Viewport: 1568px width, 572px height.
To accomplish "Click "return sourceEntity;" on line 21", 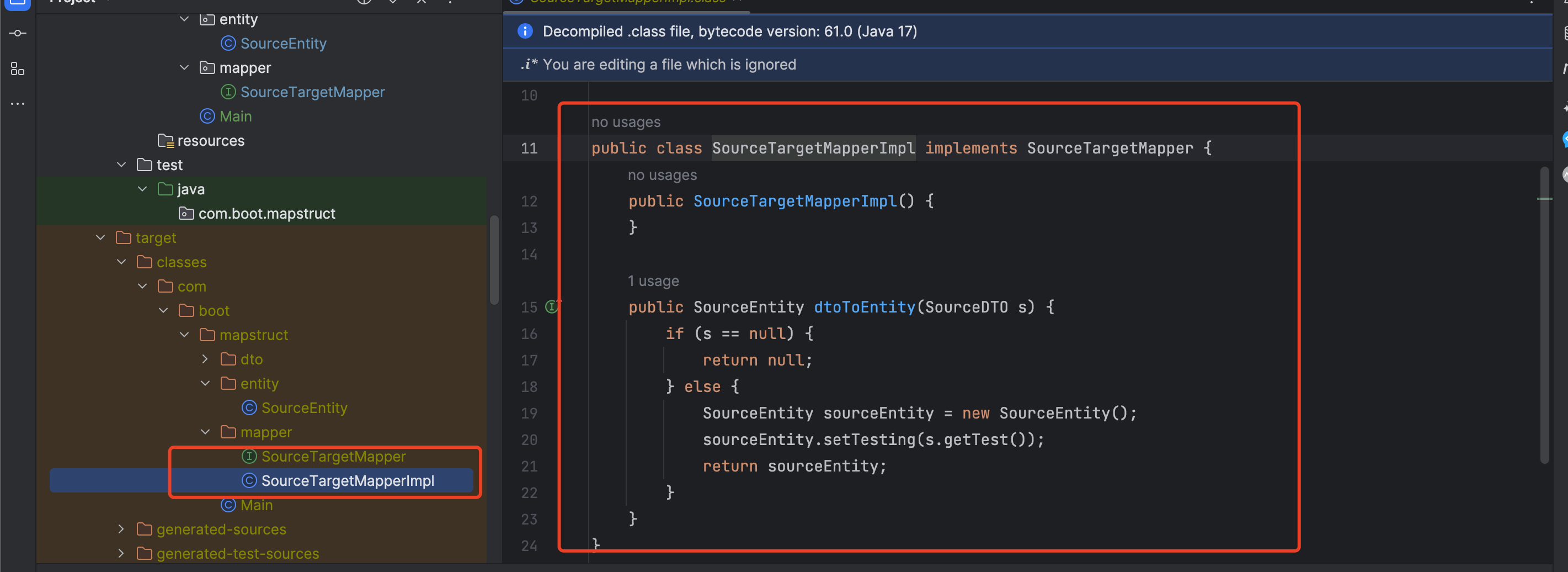I will tap(794, 466).
